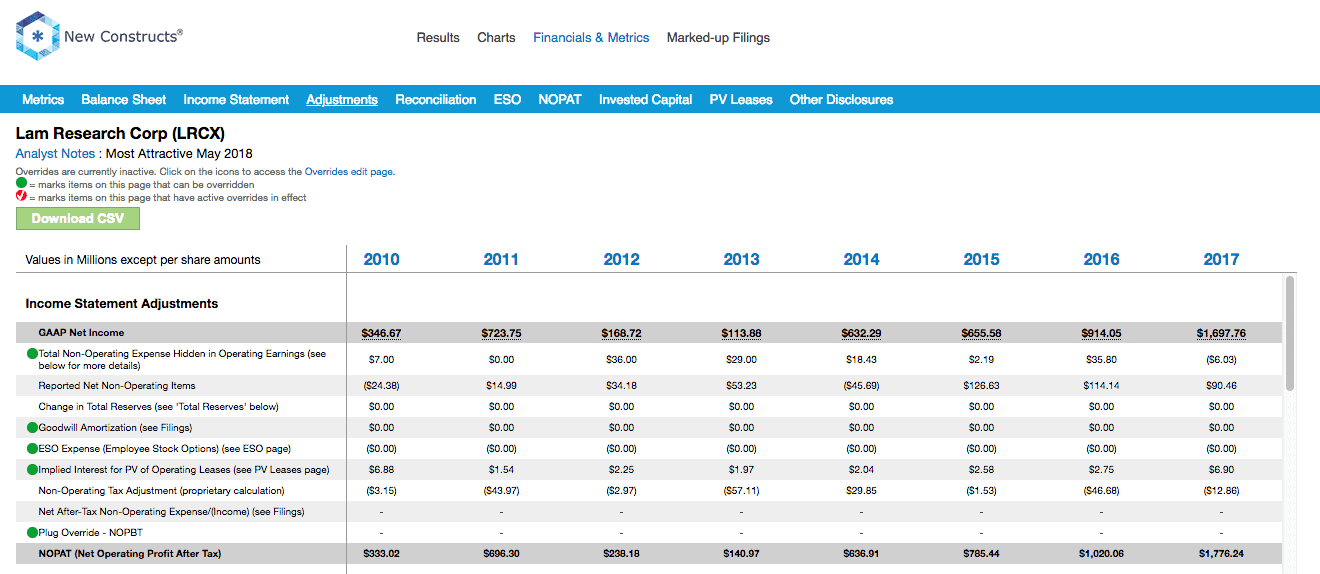This screenshot has height=574, width=1320.
Task: Switch to the Income Statement tab
Action: point(236,99)
